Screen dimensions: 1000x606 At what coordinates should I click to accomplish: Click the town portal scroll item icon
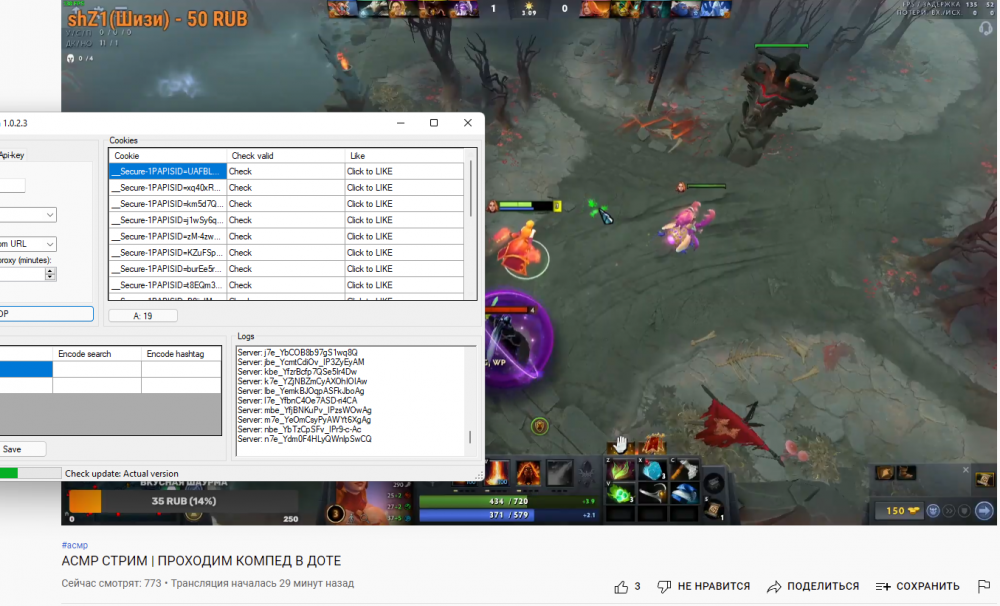[x=714, y=509]
